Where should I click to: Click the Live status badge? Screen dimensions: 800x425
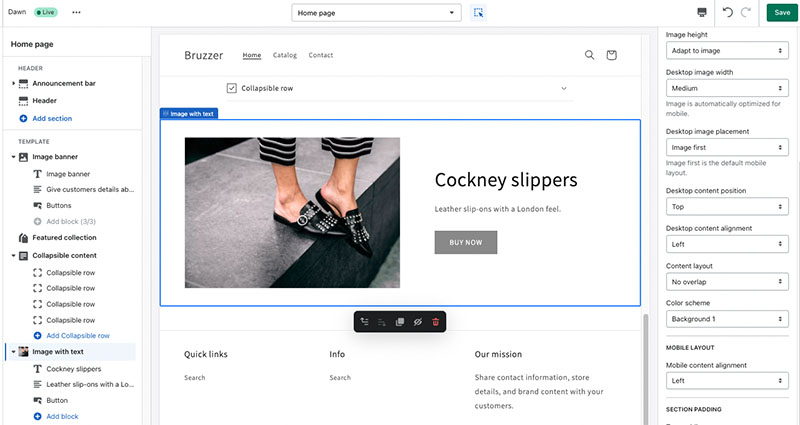tap(45, 12)
